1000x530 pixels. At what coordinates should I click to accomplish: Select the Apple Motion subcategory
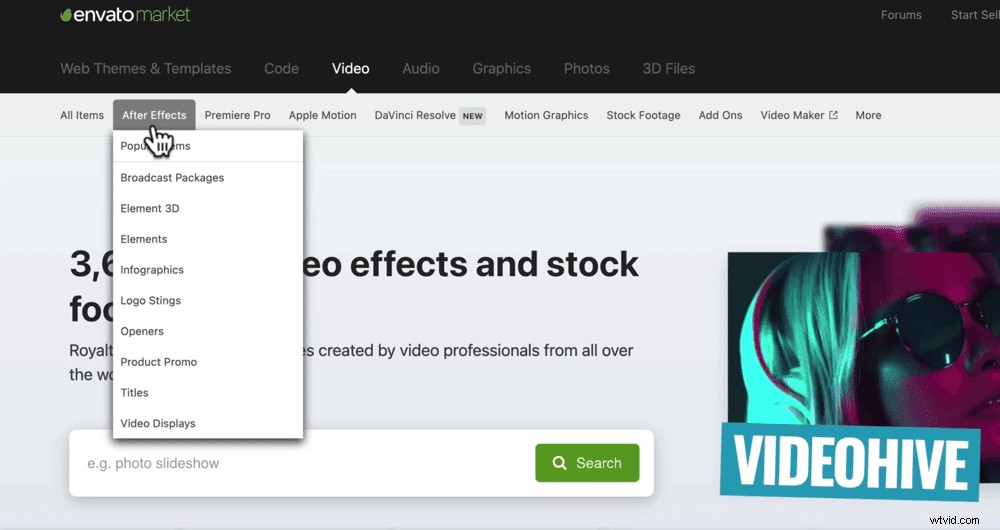pyautogui.click(x=322, y=115)
